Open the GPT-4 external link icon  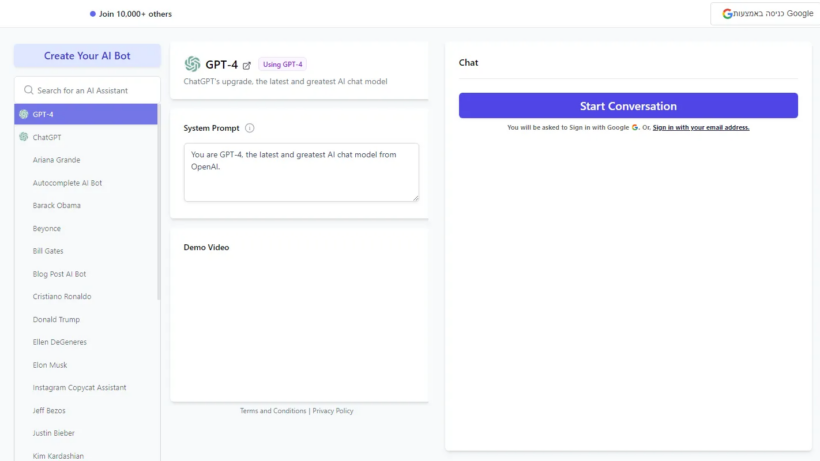pos(247,65)
